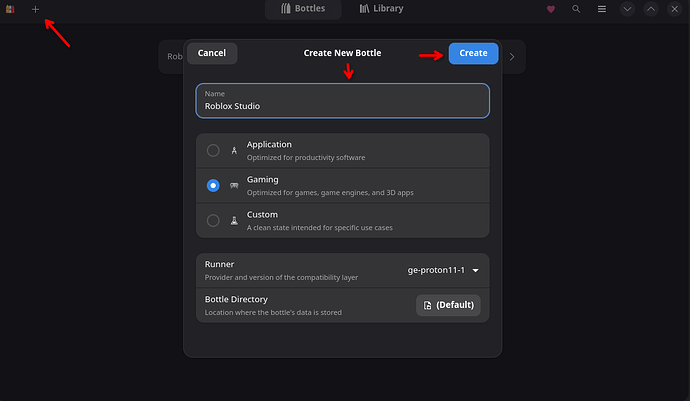Select the Gaming environment radio button
The image size is (690, 401).
click(213, 185)
